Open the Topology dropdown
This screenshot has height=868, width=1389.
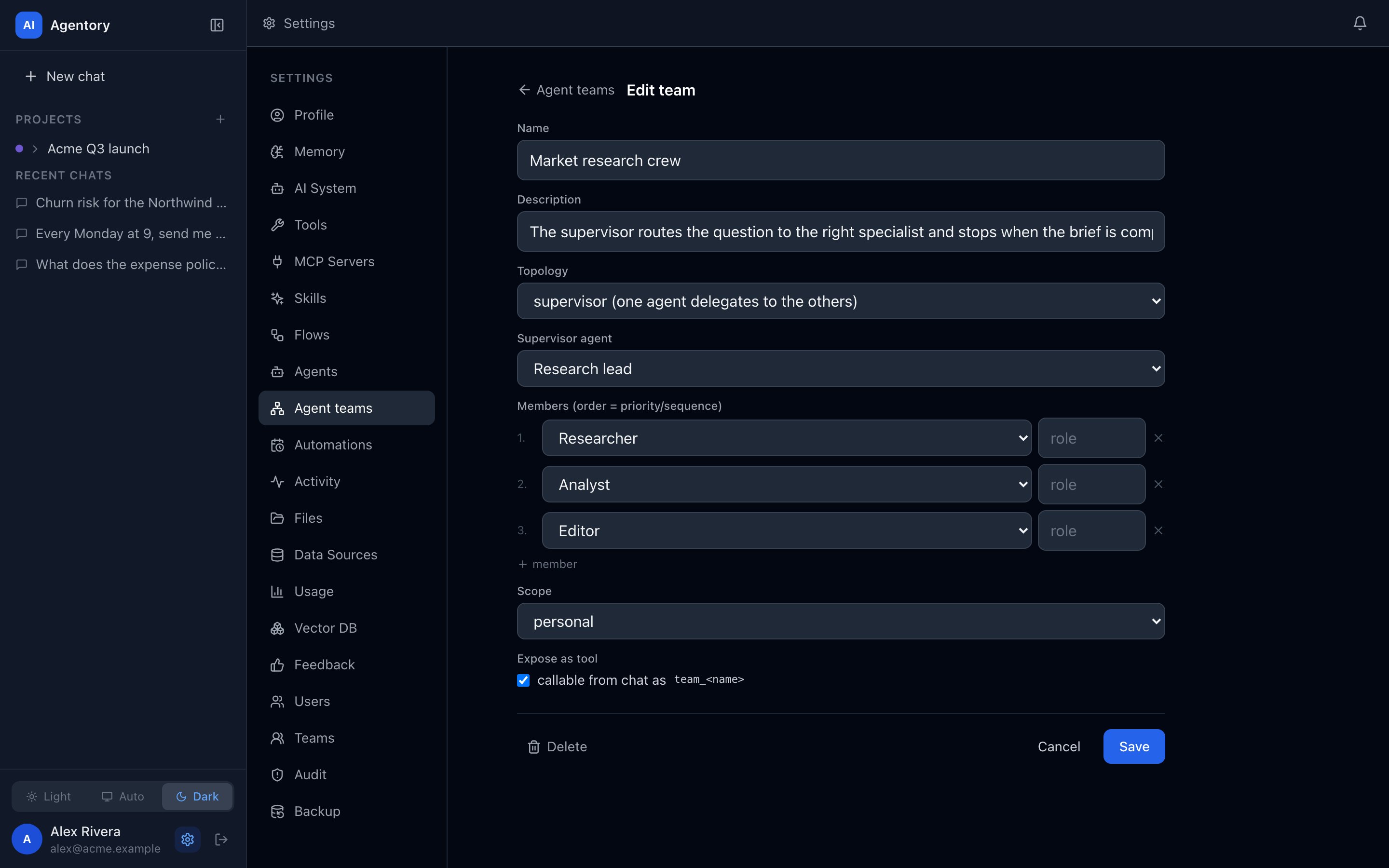tap(840, 301)
